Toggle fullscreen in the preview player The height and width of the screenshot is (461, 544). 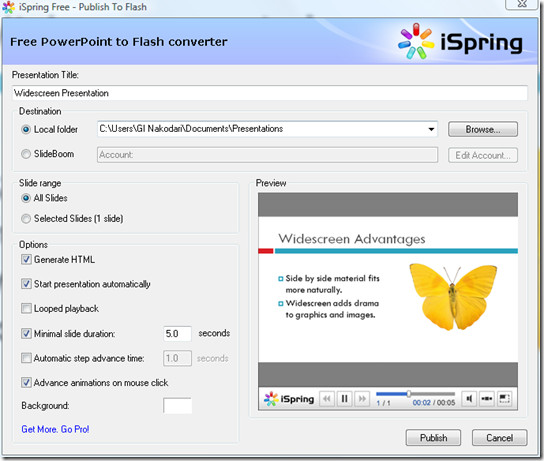pyautogui.click(x=504, y=399)
